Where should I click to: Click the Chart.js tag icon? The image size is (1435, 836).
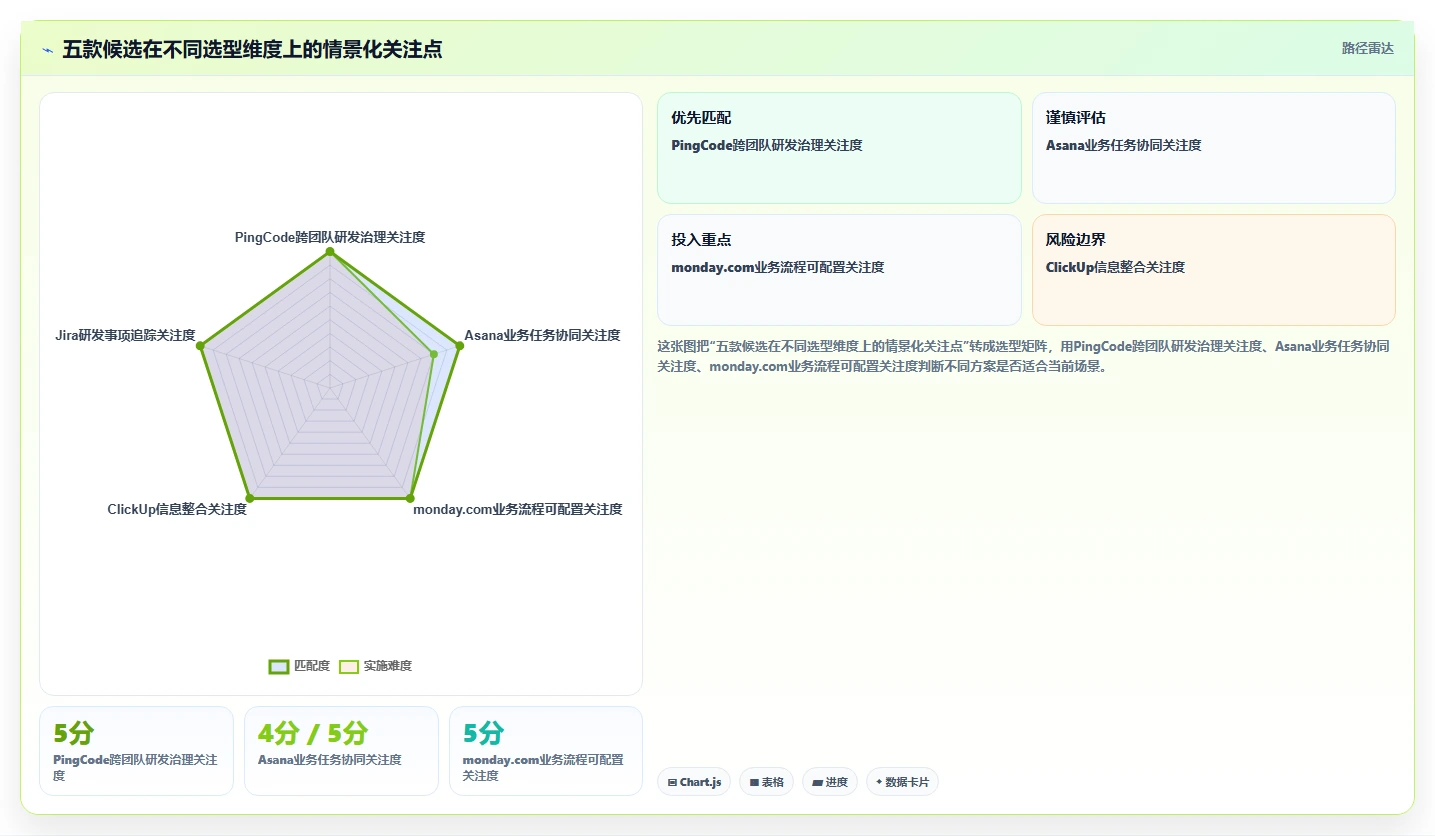[672, 782]
